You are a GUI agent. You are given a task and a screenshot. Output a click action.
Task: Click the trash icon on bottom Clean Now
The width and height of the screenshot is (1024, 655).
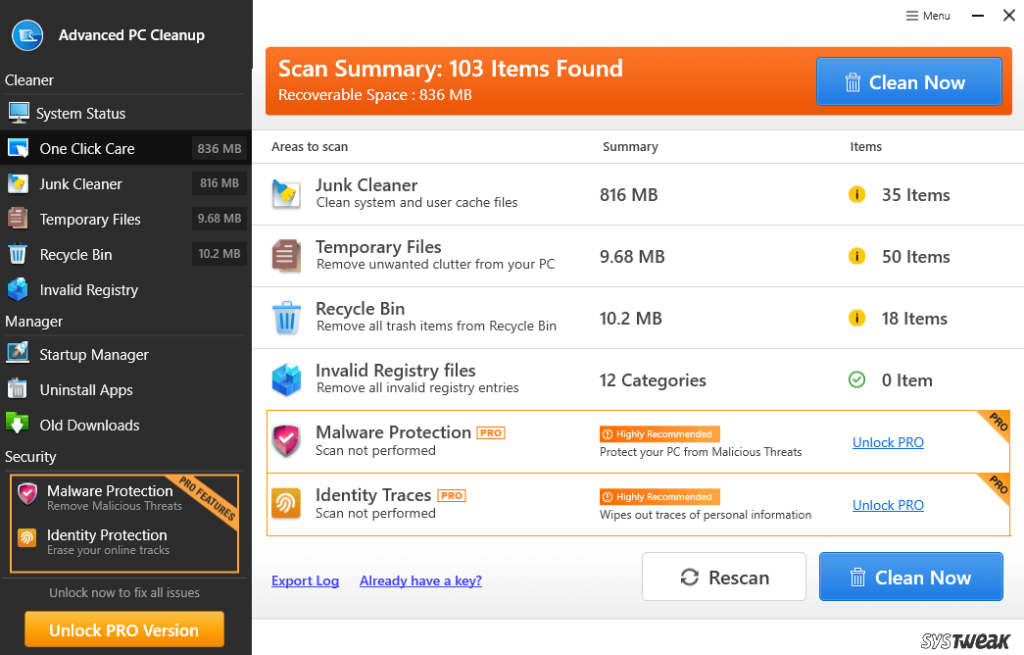(857, 577)
